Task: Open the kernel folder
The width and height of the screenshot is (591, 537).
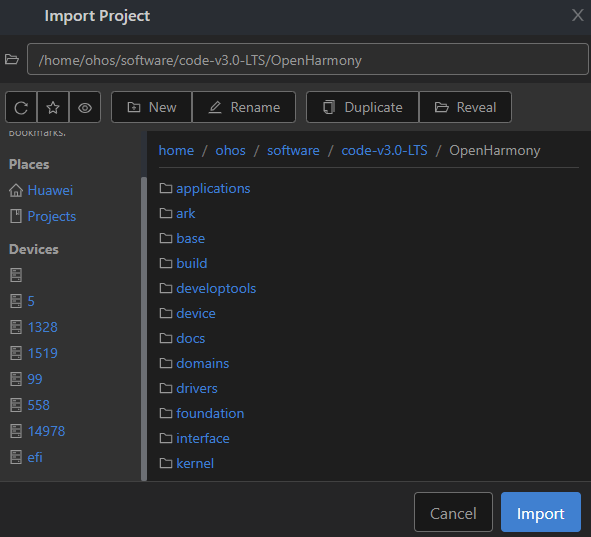Action: click(x=195, y=463)
